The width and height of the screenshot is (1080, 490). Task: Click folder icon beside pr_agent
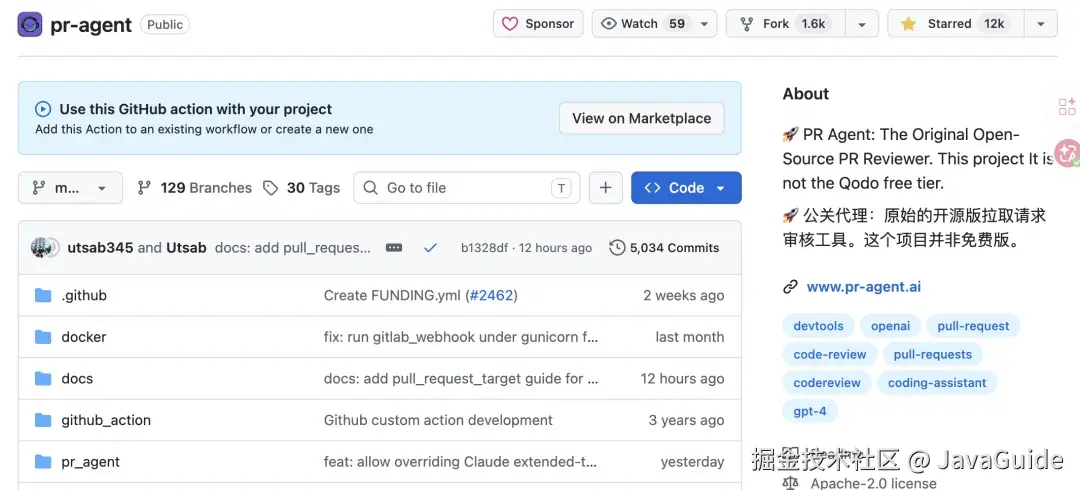coord(43,462)
